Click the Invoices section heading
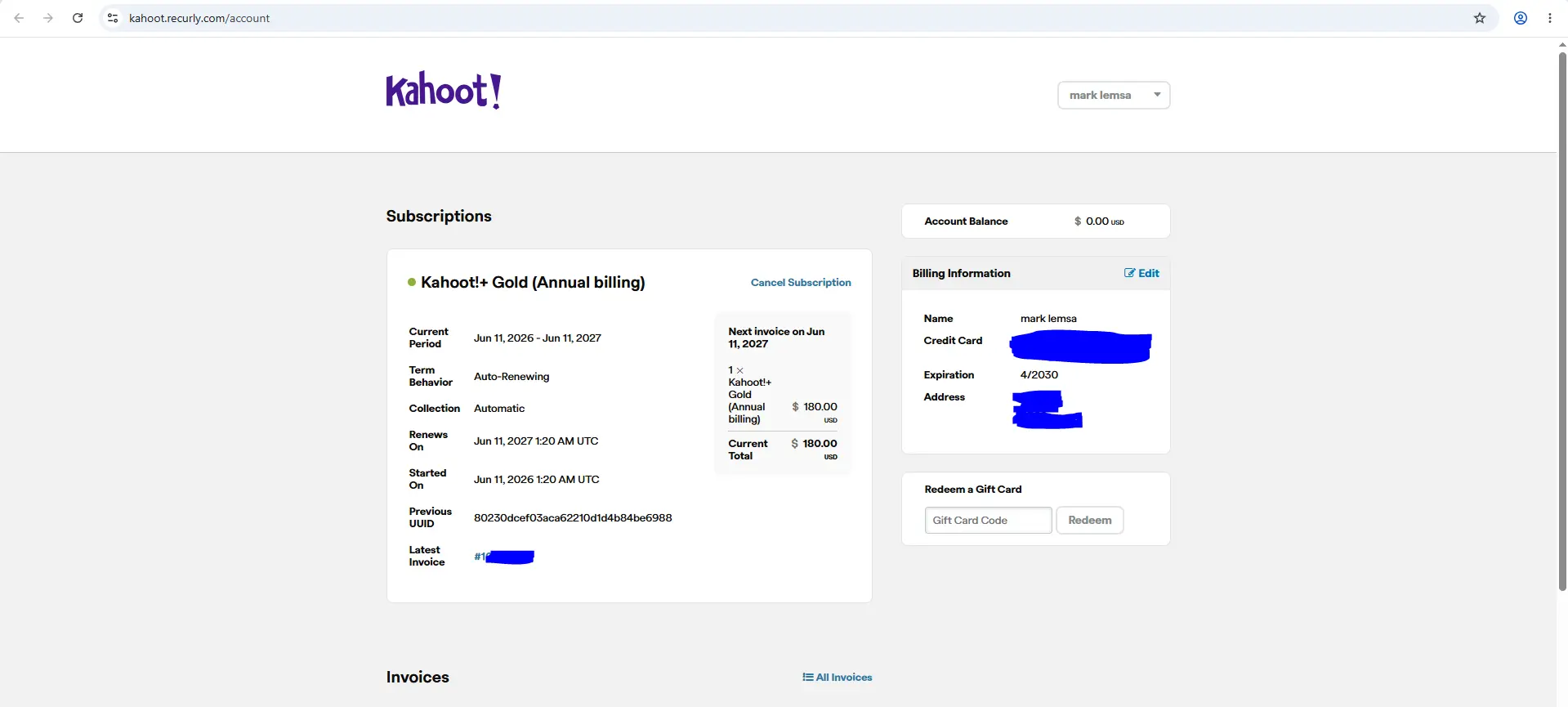The height and width of the screenshot is (707, 1568). pos(418,677)
